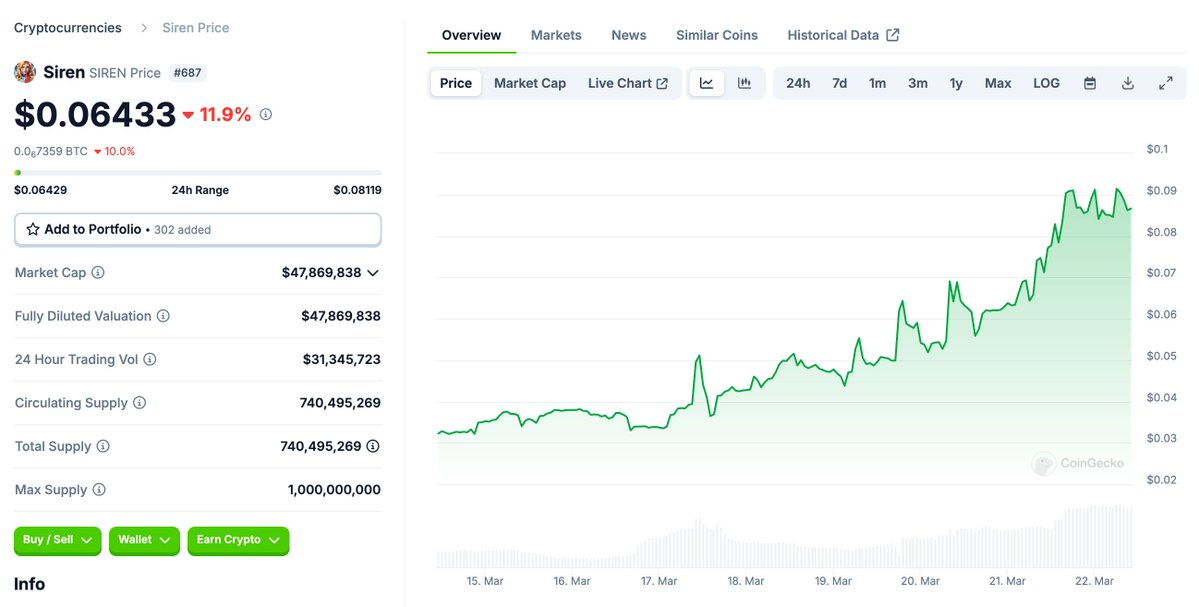Switch to candlestick chart view icon
The width and height of the screenshot is (1199, 607).
pyautogui.click(x=744, y=83)
